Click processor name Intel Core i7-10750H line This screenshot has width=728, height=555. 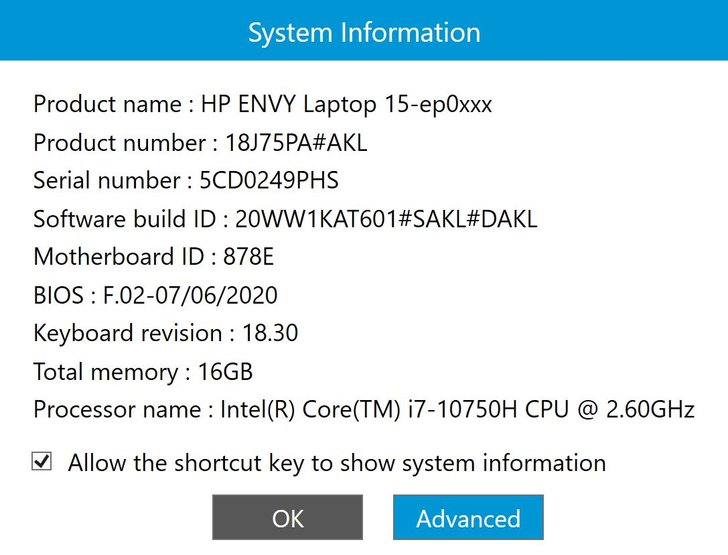[364, 410]
